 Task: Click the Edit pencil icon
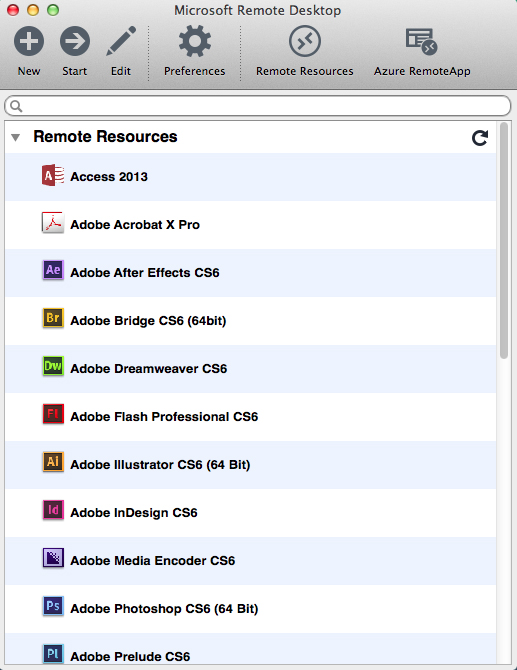click(x=121, y=41)
